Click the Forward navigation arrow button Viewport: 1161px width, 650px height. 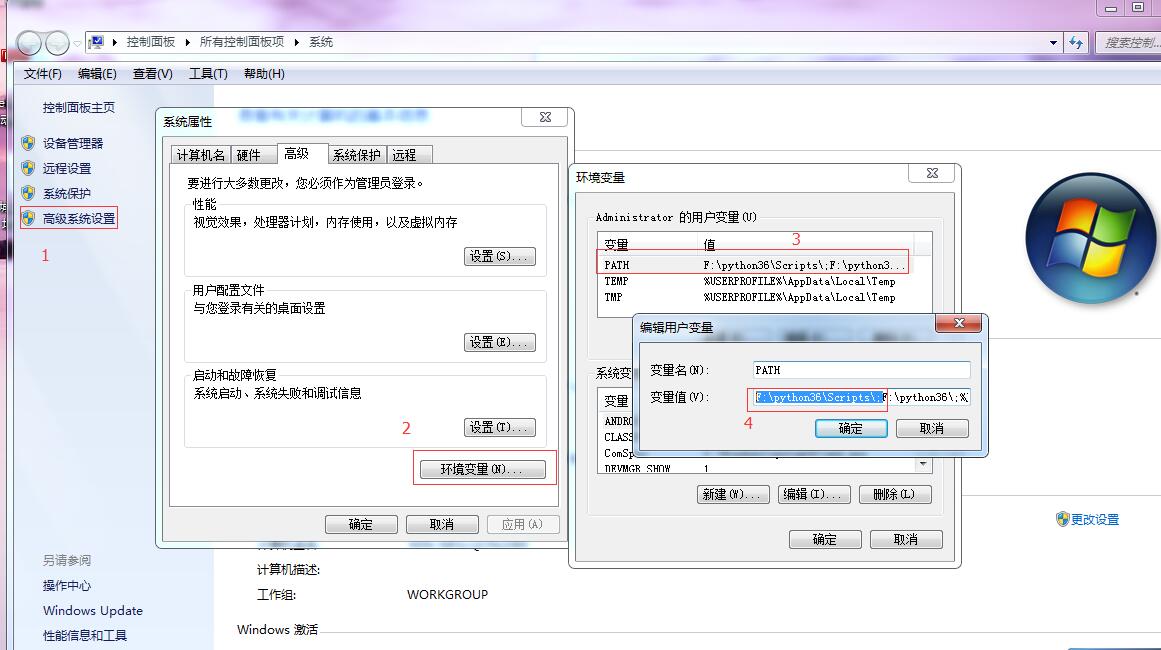click(57, 43)
